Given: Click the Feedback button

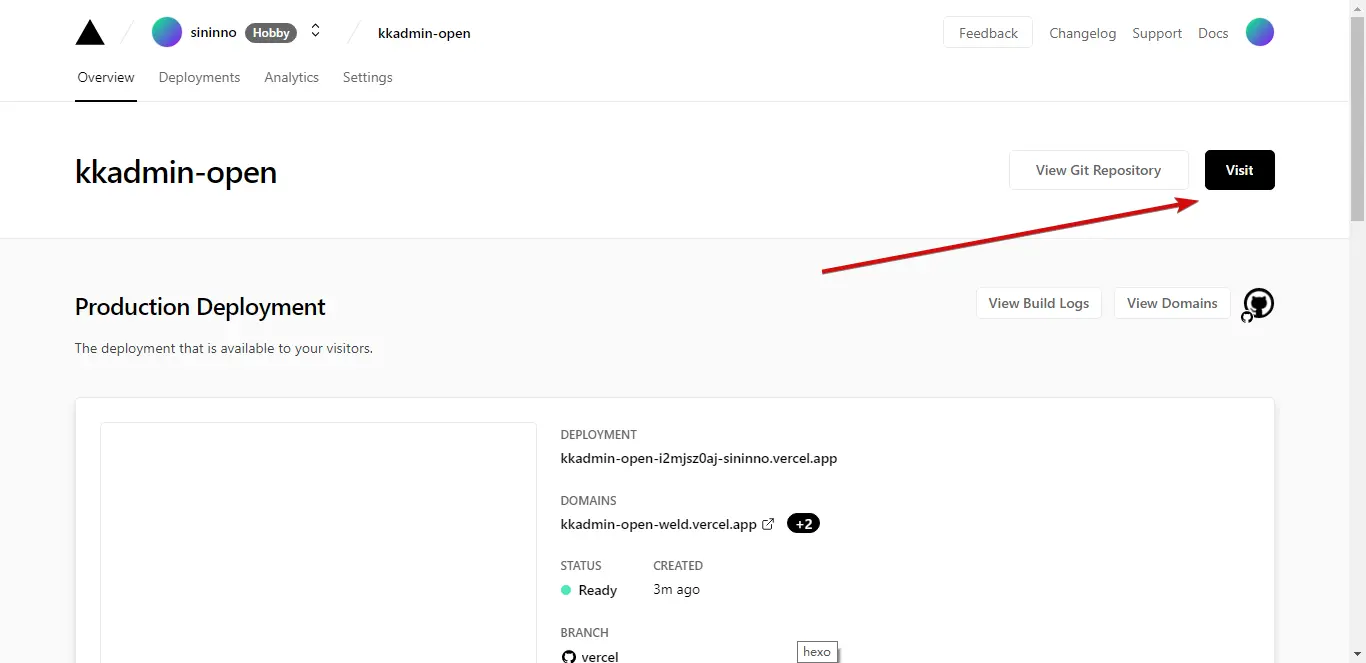Looking at the screenshot, I should coord(988,33).
